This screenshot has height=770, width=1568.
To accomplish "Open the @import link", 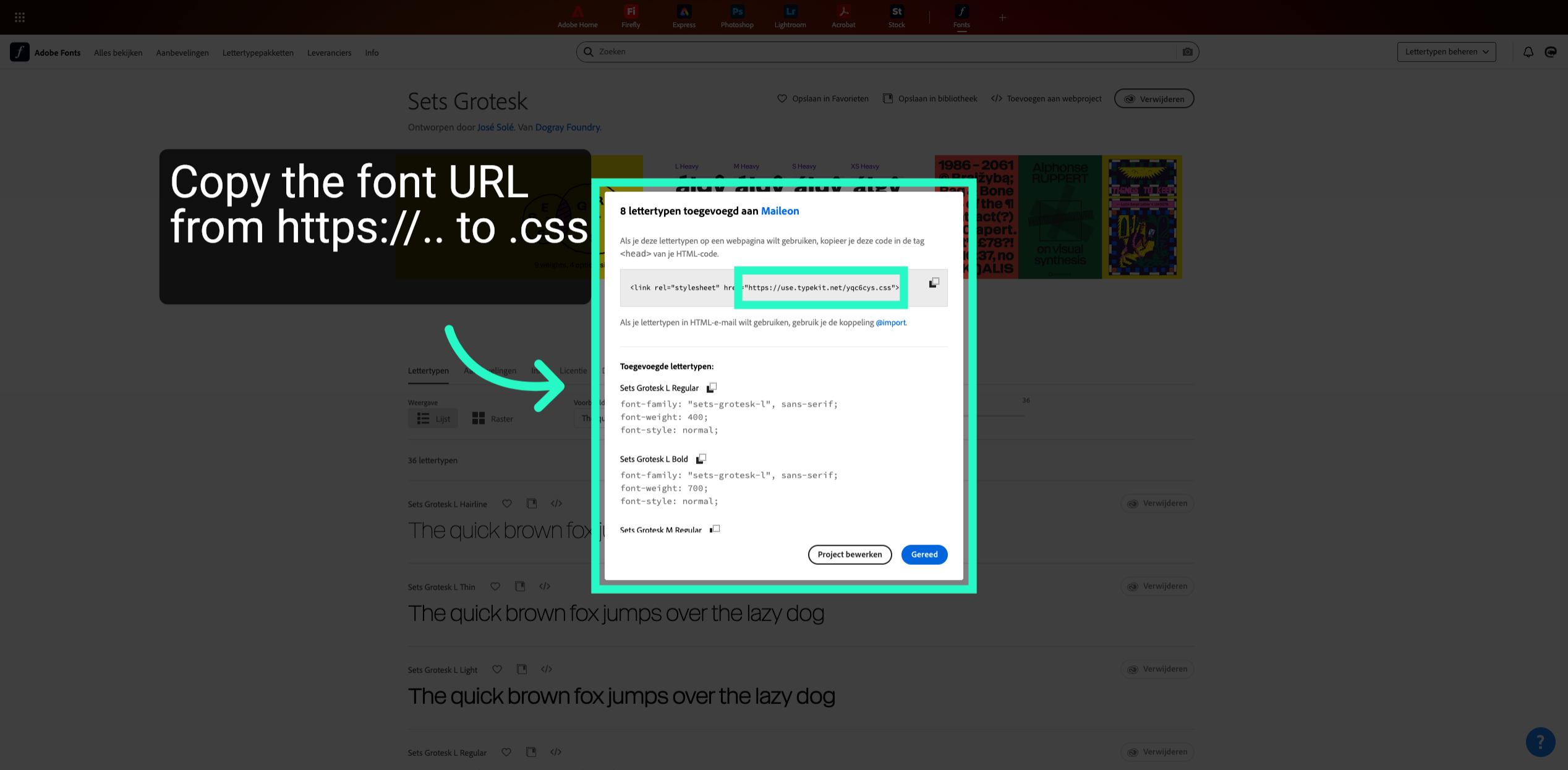I will [x=890, y=323].
